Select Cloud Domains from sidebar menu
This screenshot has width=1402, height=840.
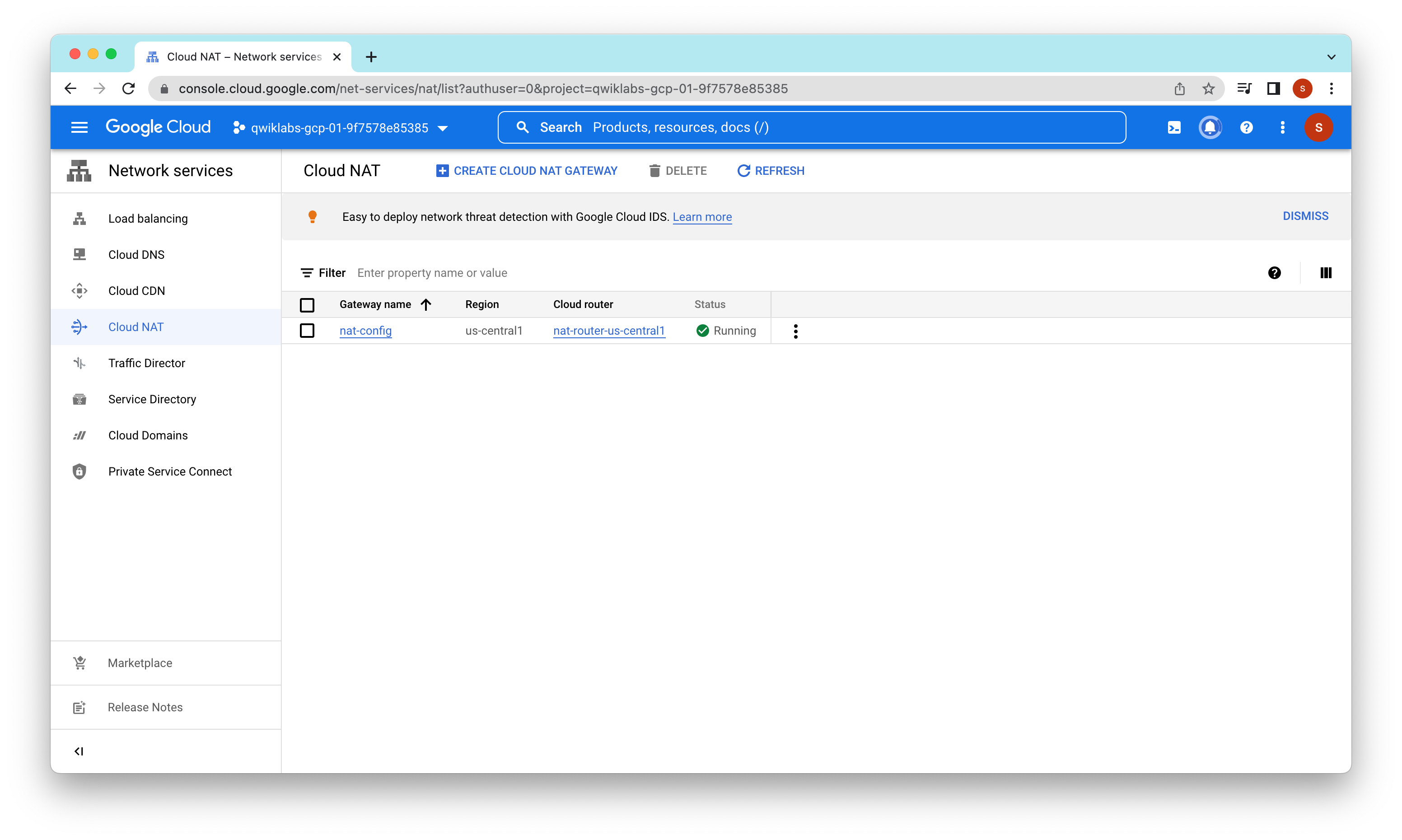[x=148, y=435]
